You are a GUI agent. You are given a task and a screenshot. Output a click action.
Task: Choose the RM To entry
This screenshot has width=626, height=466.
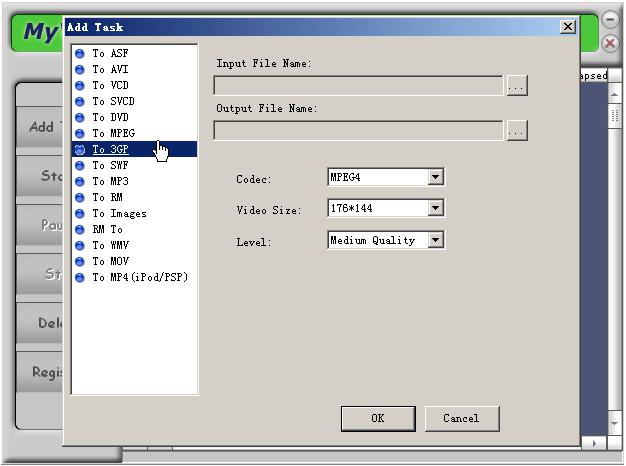(x=107, y=229)
